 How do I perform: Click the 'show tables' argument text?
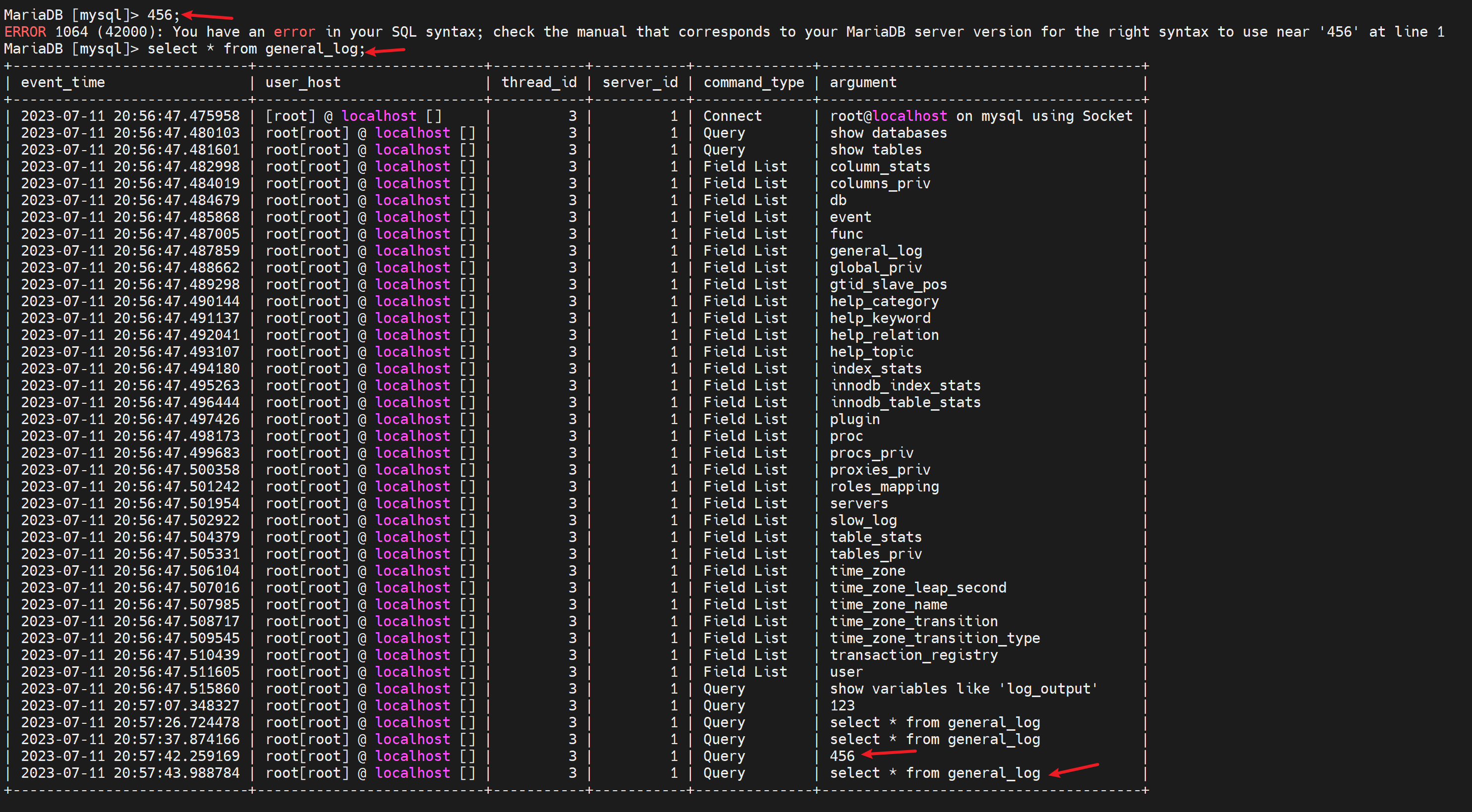(875, 150)
